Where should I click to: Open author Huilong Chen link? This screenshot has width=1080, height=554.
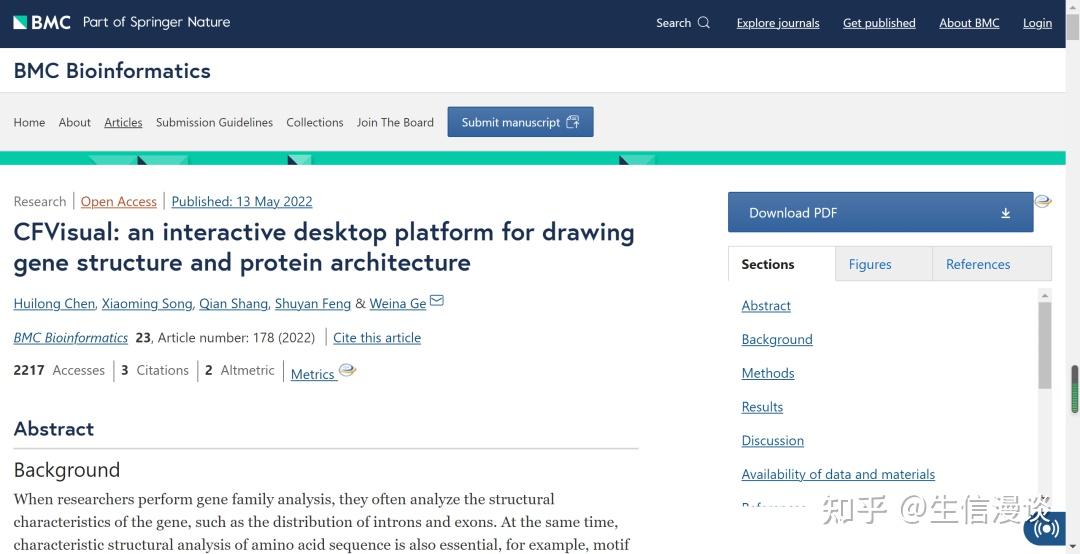pos(54,304)
